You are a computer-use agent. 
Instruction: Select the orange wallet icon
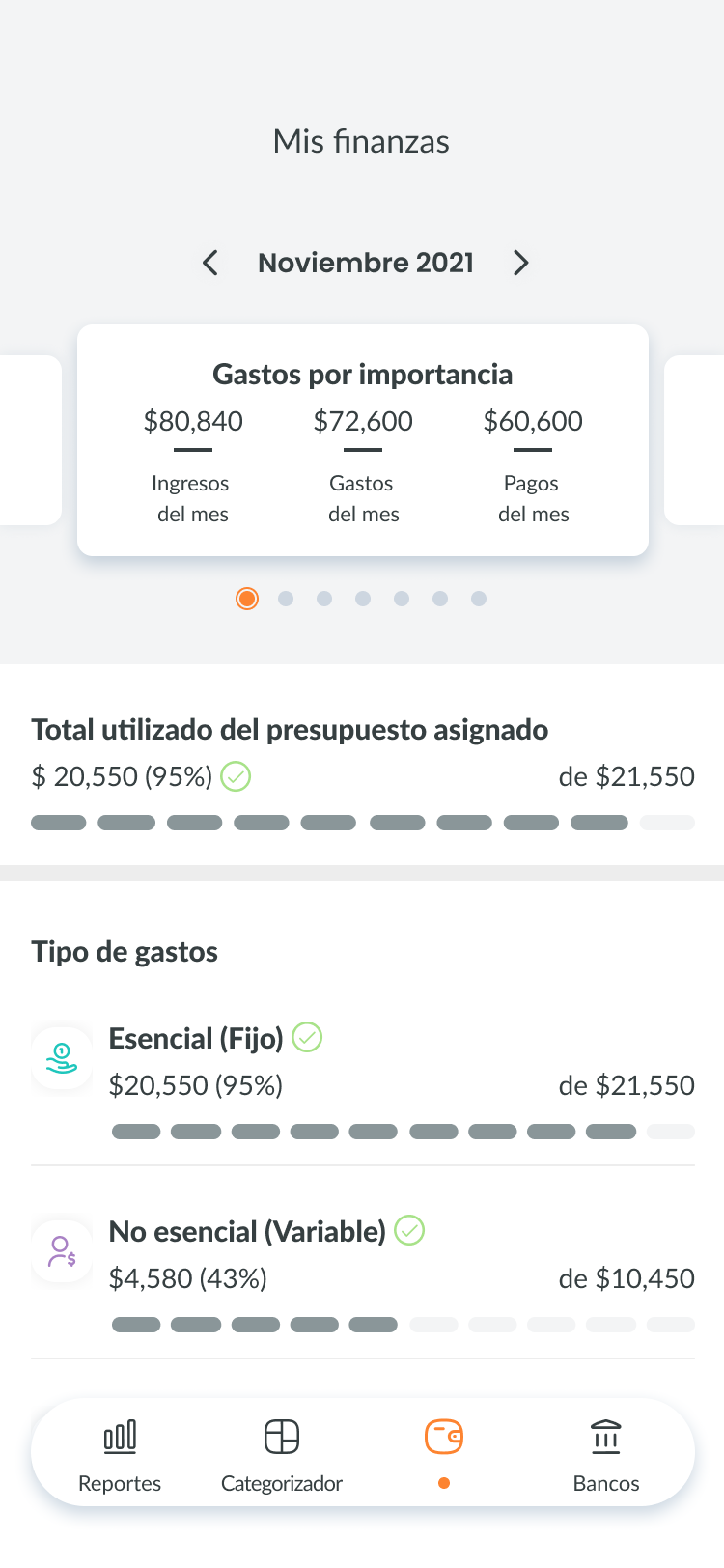444,1437
